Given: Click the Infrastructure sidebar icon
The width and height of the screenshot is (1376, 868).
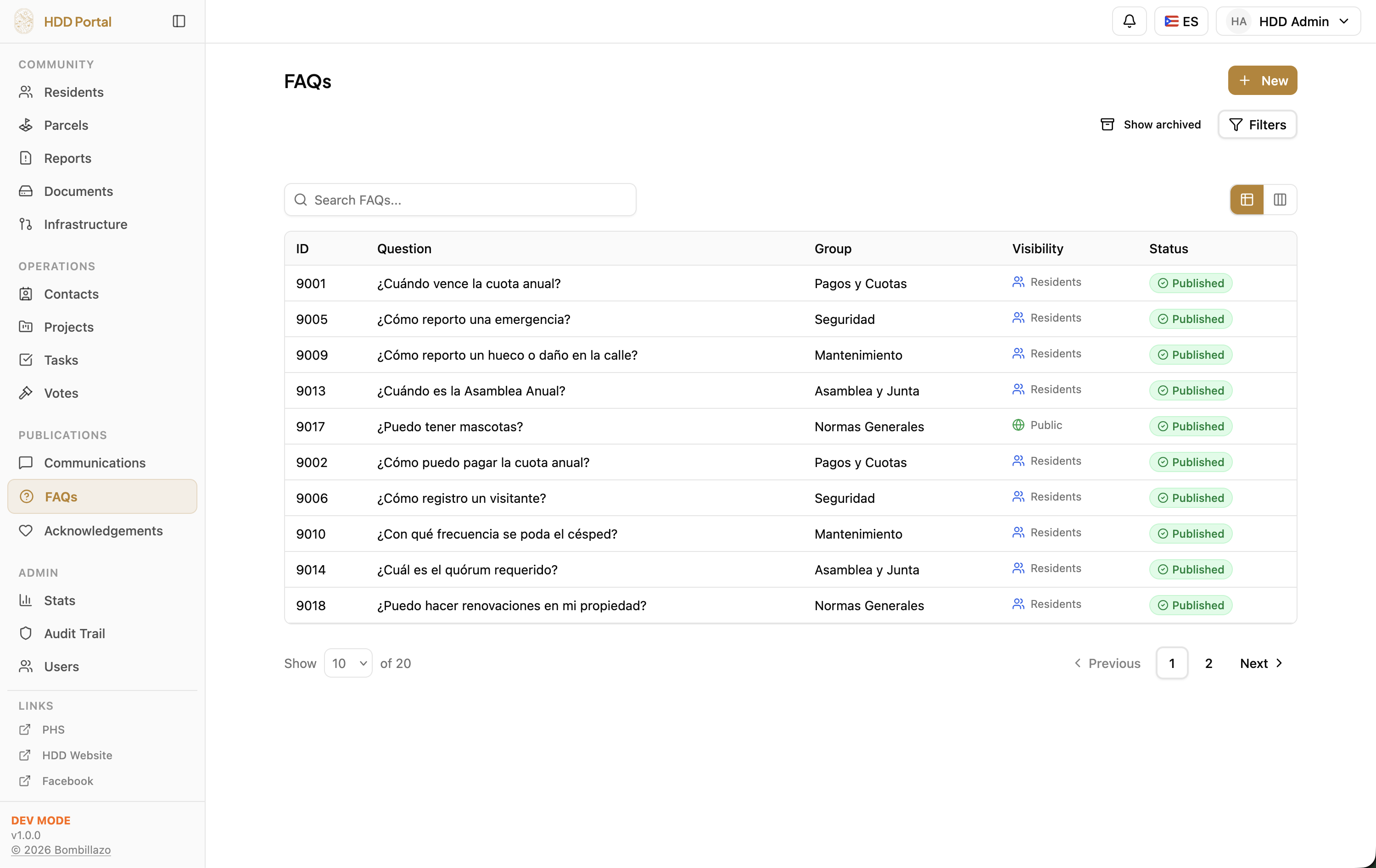Looking at the screenshot, I should click(26, 224).
